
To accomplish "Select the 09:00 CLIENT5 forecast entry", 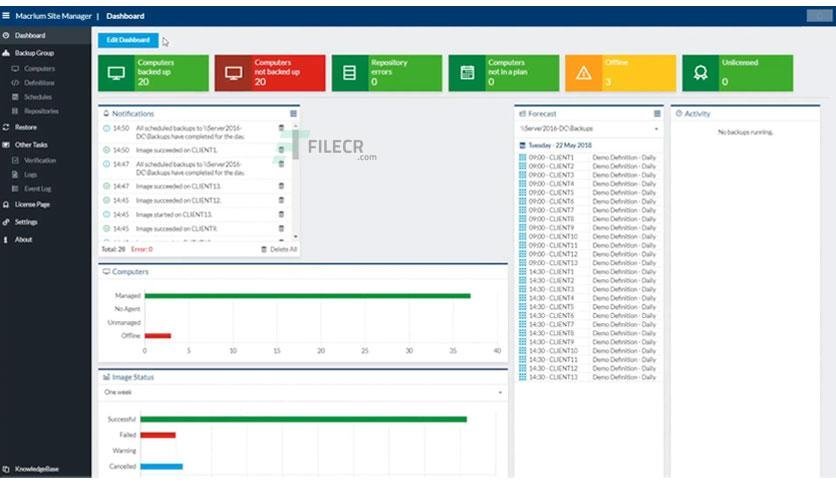I will tap(587, 193).
